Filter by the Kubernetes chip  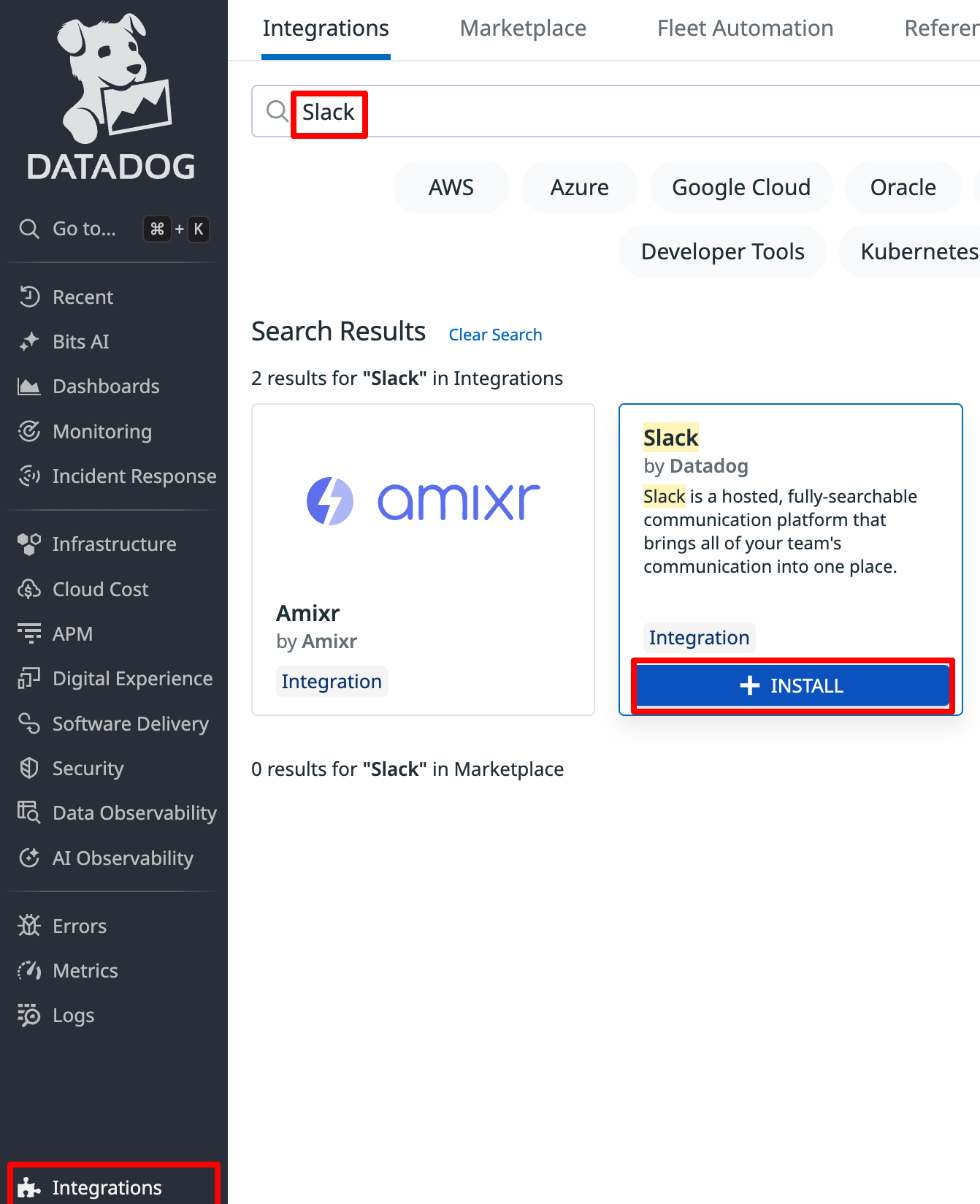pos(910,251)
